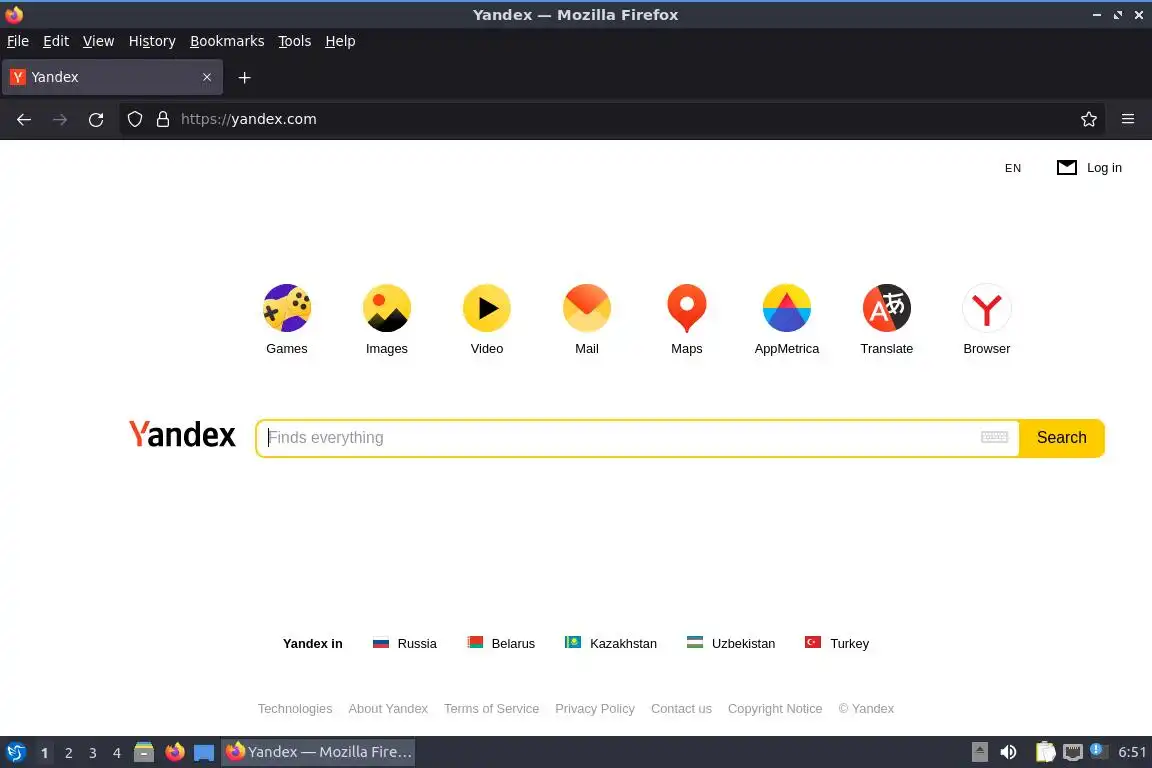Screen dimensions: 1152x768
Task: View site security padlock info
Action: pyautogui.click(x=163, y=119)
